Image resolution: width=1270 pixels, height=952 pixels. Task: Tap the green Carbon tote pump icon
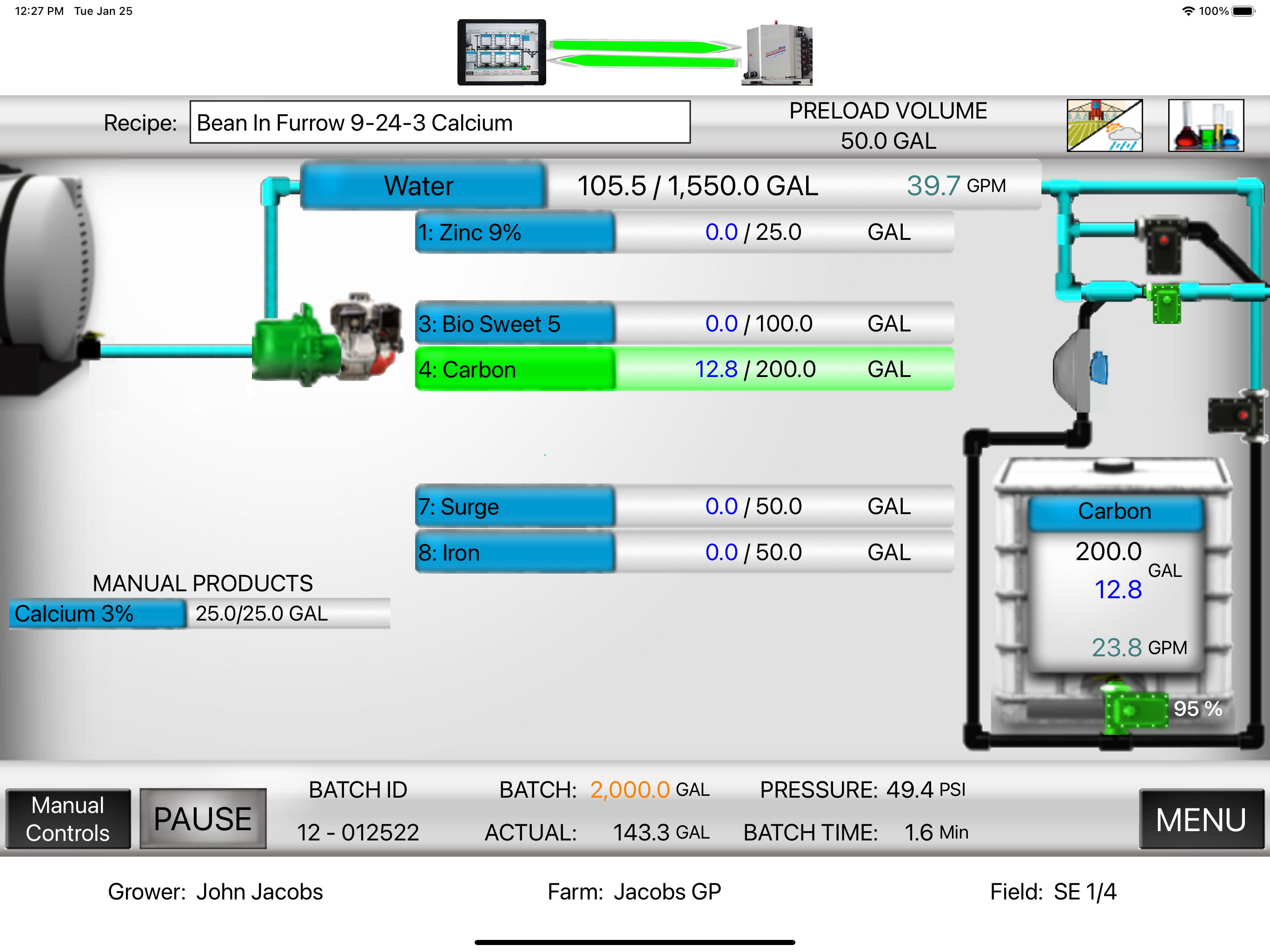[1135, 710]
